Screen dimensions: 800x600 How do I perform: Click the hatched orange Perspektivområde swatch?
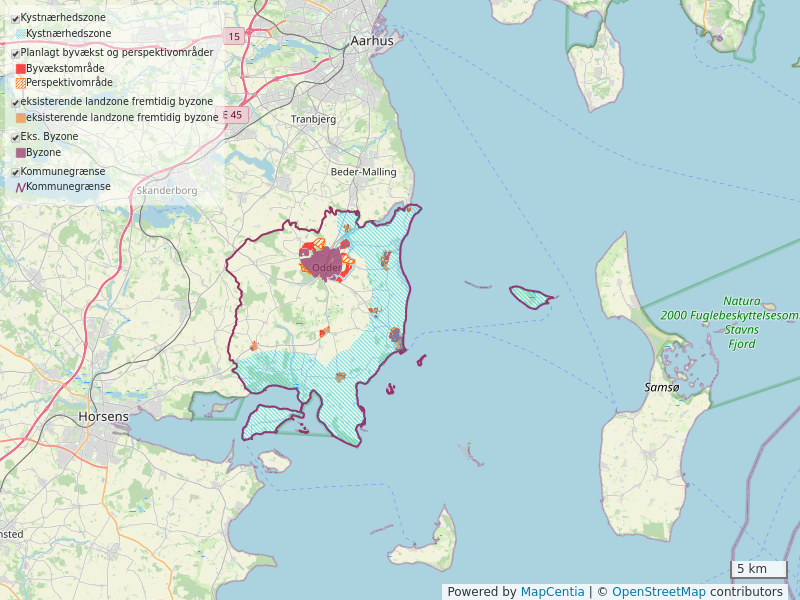pyautogui.click(x=20, y=83)
